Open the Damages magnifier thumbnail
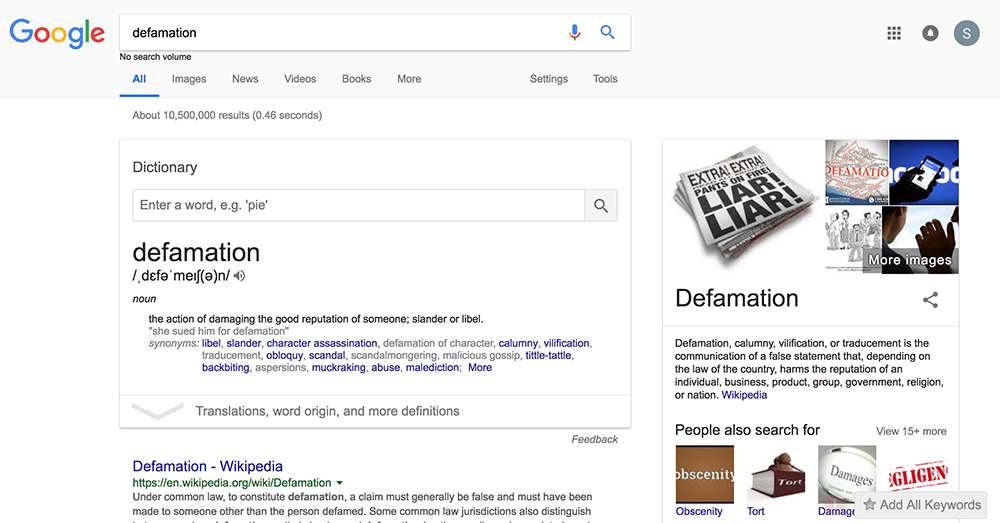Viewport: 1000px width, 523px height. pyautogui.click(x=847, y=475)
